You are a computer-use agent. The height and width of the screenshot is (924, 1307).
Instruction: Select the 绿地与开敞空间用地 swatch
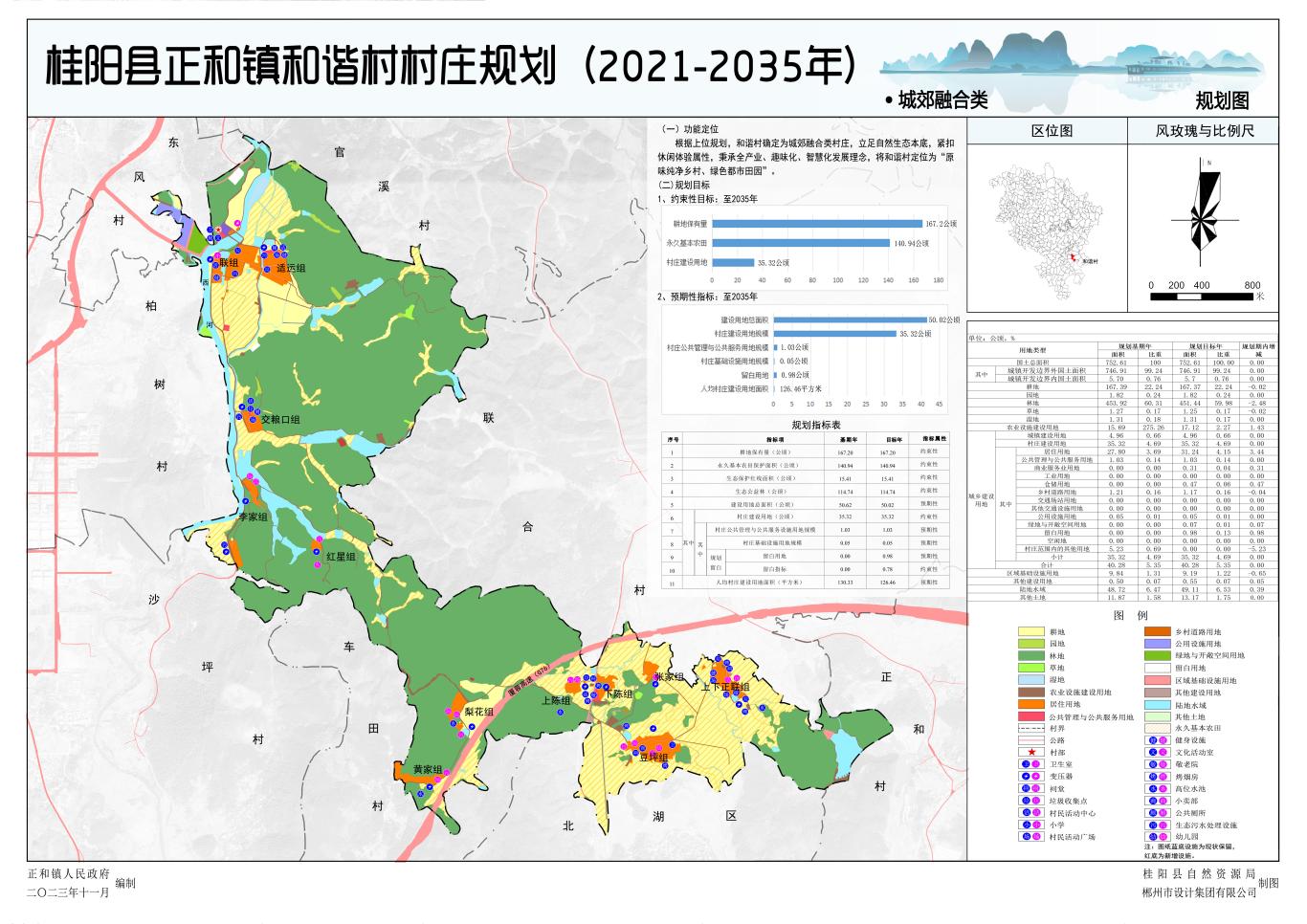(1158, 656)
